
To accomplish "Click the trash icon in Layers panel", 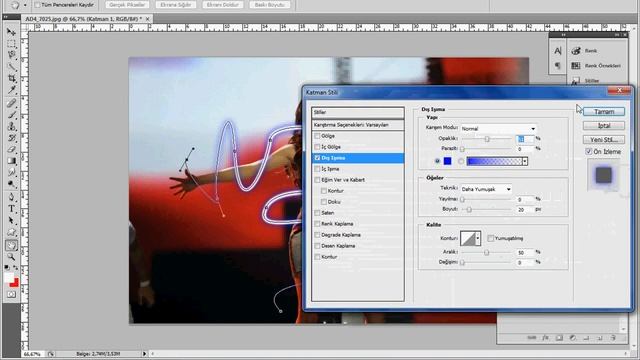I will [x=613, y=338].
